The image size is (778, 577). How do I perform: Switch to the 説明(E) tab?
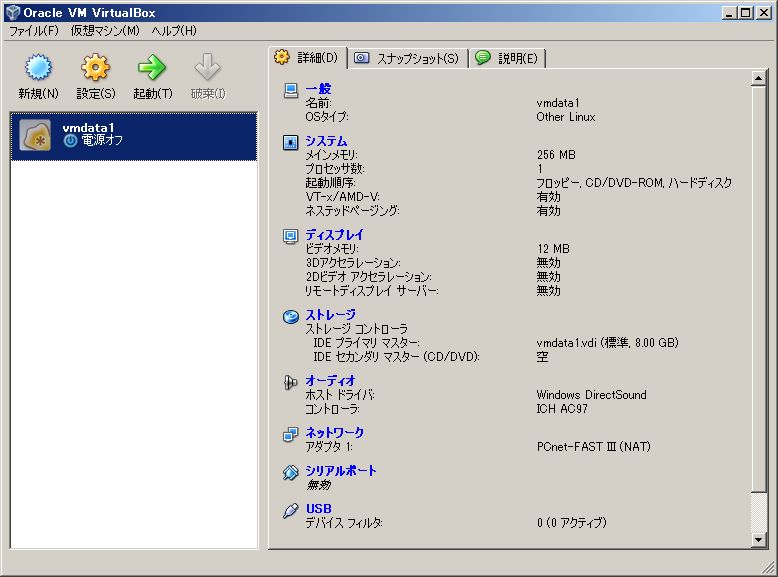coord(507,59)
